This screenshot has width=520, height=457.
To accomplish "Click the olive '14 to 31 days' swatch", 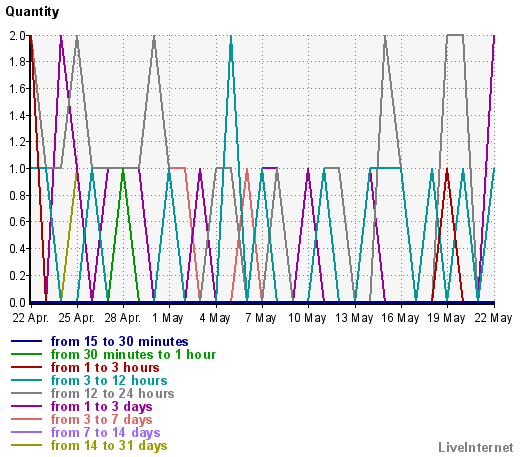I will tap(26, 445).
